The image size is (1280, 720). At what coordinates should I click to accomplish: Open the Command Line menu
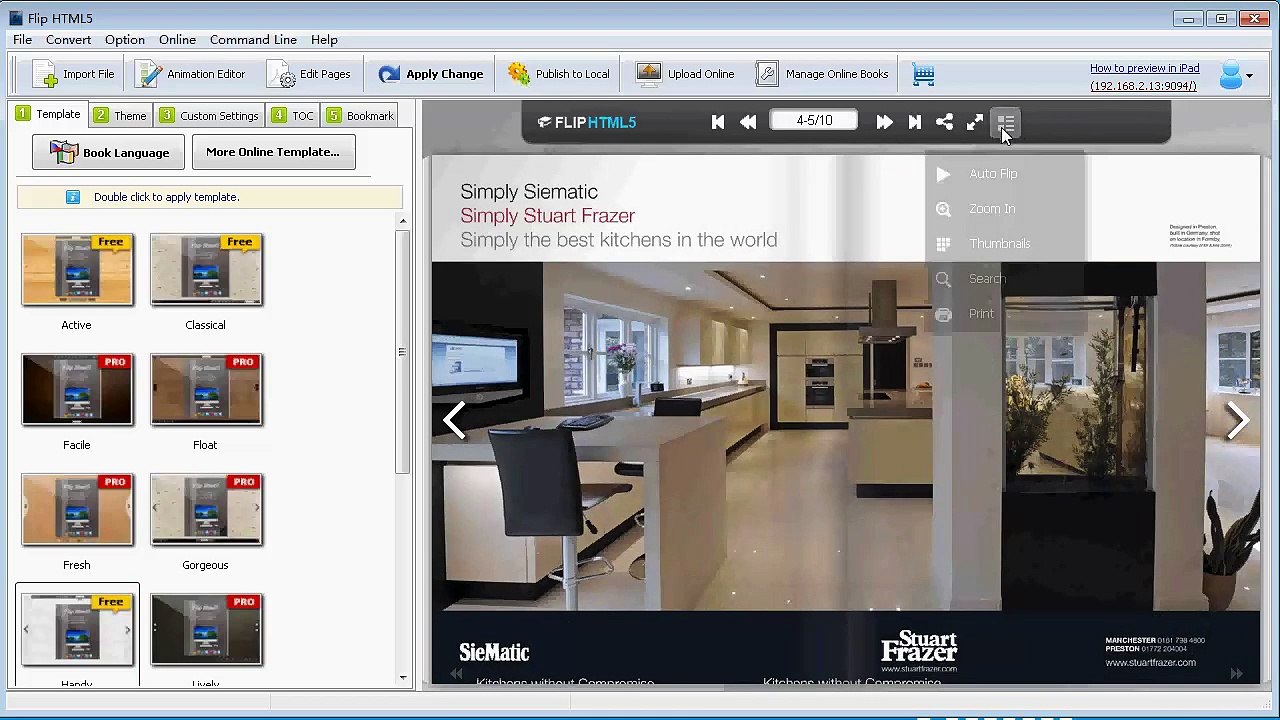click(253, 39)
